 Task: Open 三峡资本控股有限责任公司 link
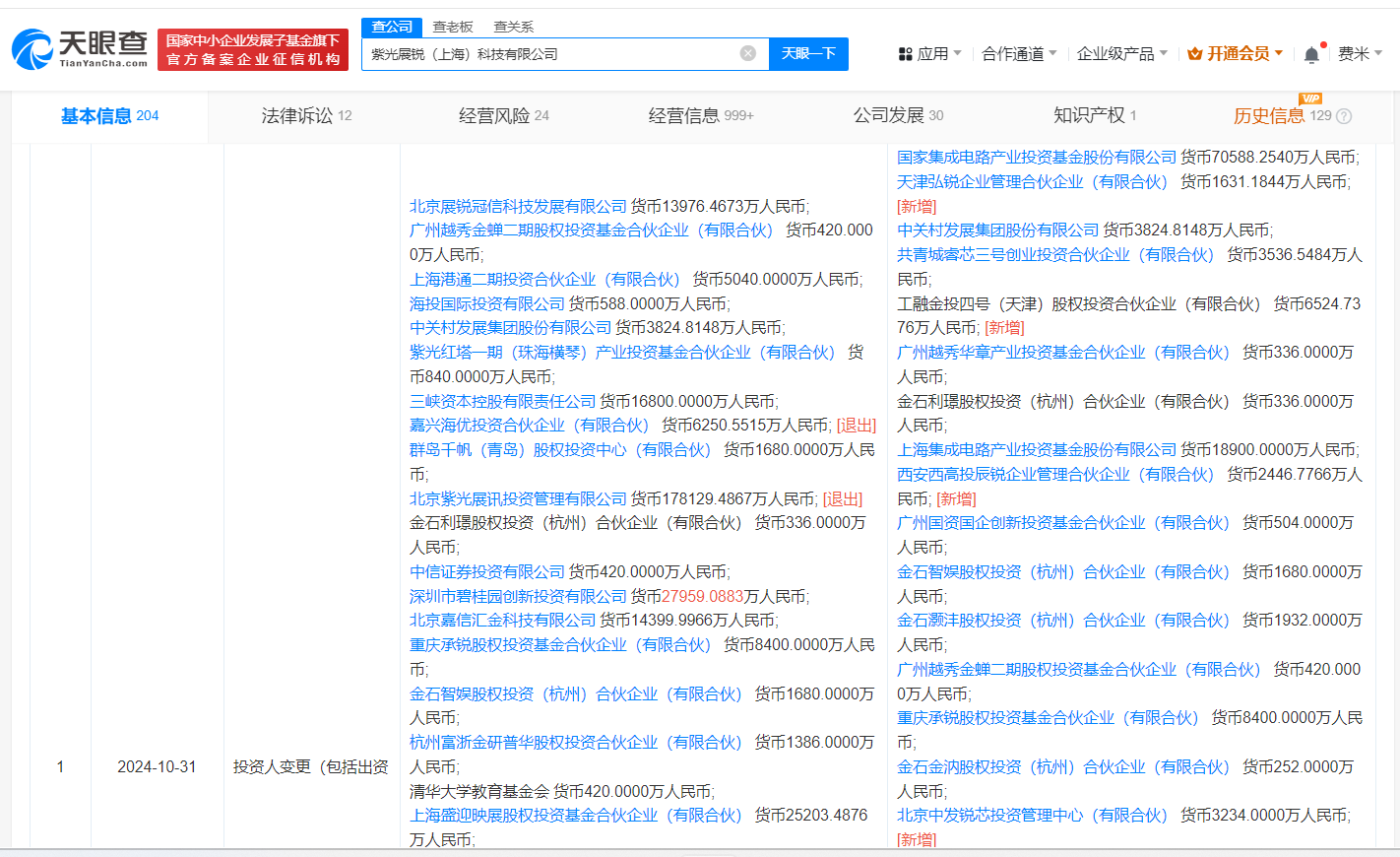click(502, 402)
